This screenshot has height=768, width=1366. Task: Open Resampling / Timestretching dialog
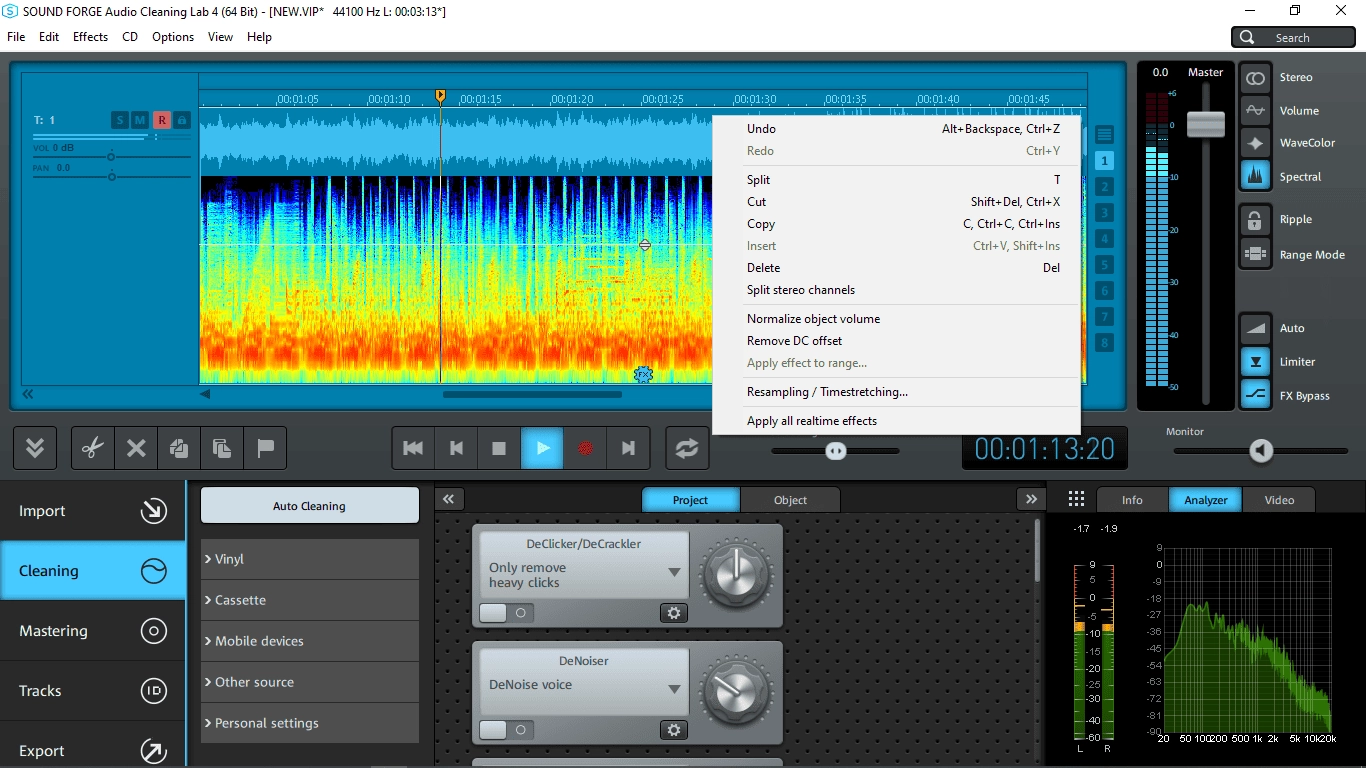click(896, 392)
